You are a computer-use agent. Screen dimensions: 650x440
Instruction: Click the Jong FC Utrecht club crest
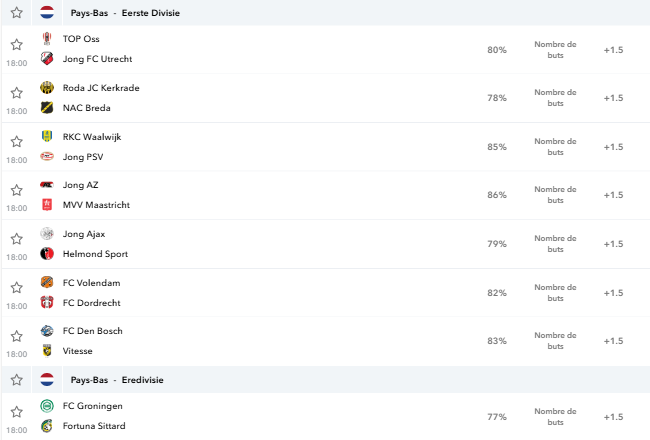(x=47, y=58)
